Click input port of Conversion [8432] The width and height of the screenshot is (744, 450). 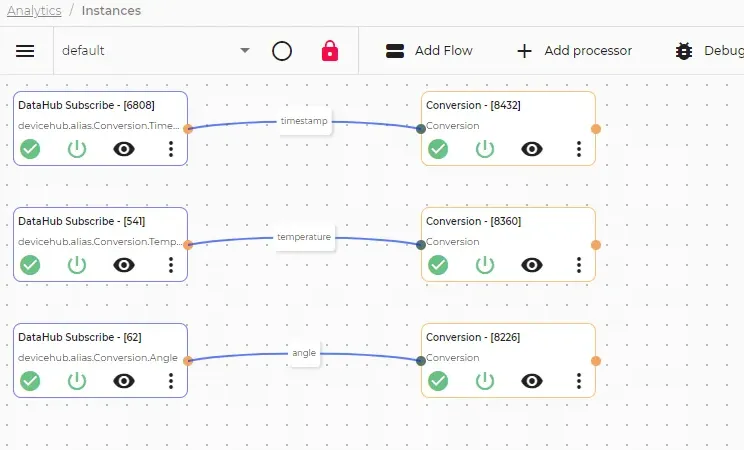coord(421,129)
